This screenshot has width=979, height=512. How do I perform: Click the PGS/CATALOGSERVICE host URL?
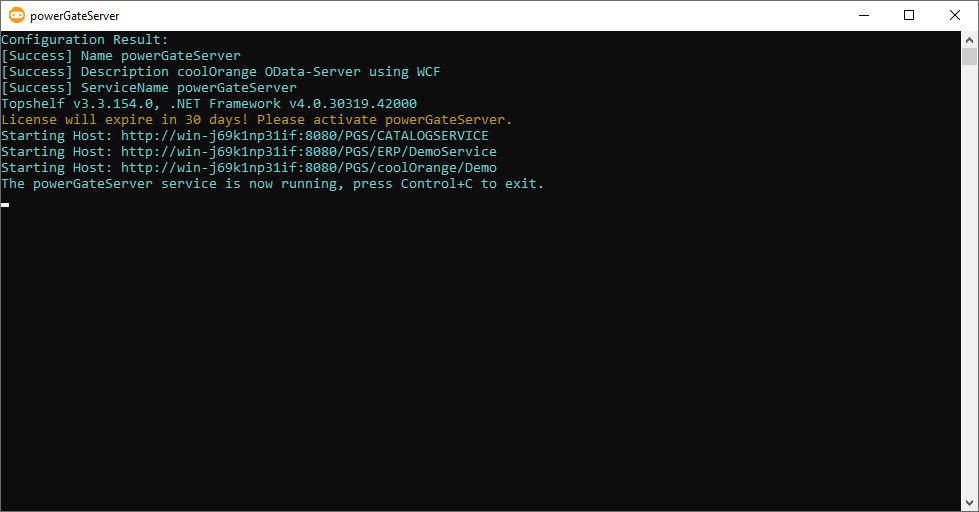[304, 136]
